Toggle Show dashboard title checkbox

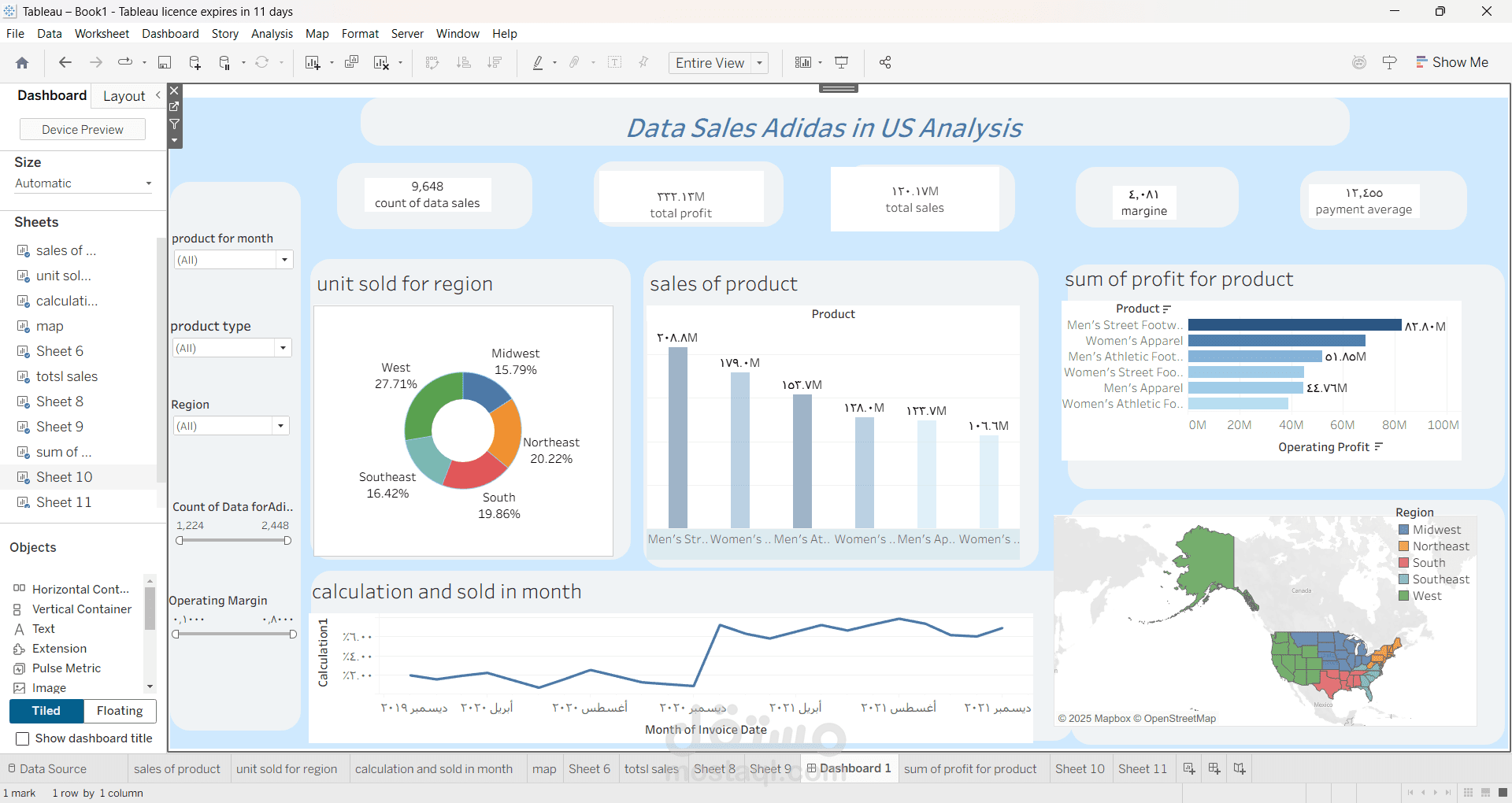[x=23, y=738]
